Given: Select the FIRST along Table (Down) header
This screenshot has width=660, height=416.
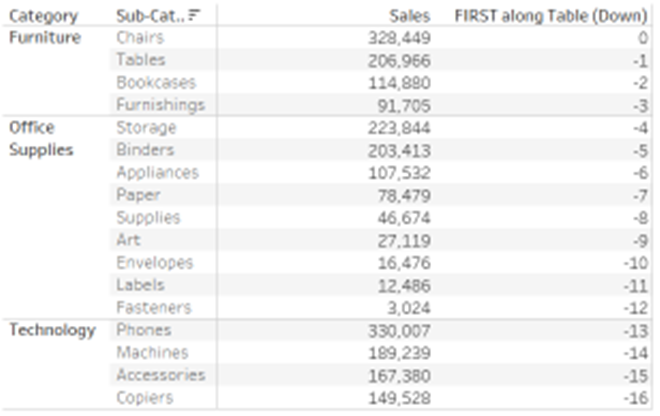Looking at the screenshot, I should point(552,16).
